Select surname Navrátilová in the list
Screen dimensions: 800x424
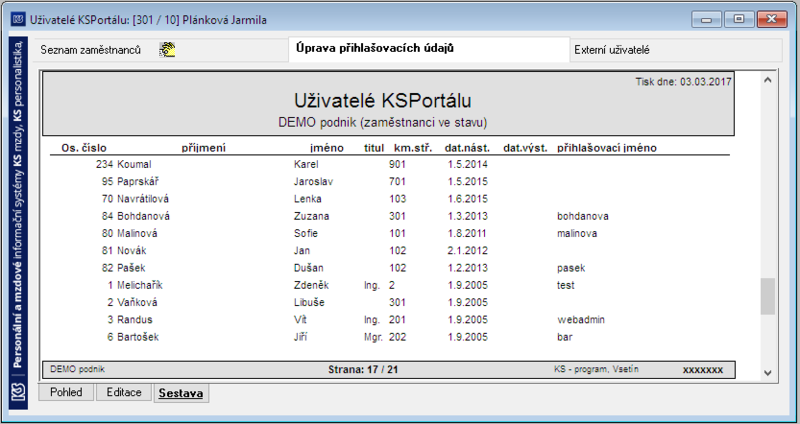click(x=143, y=199)
